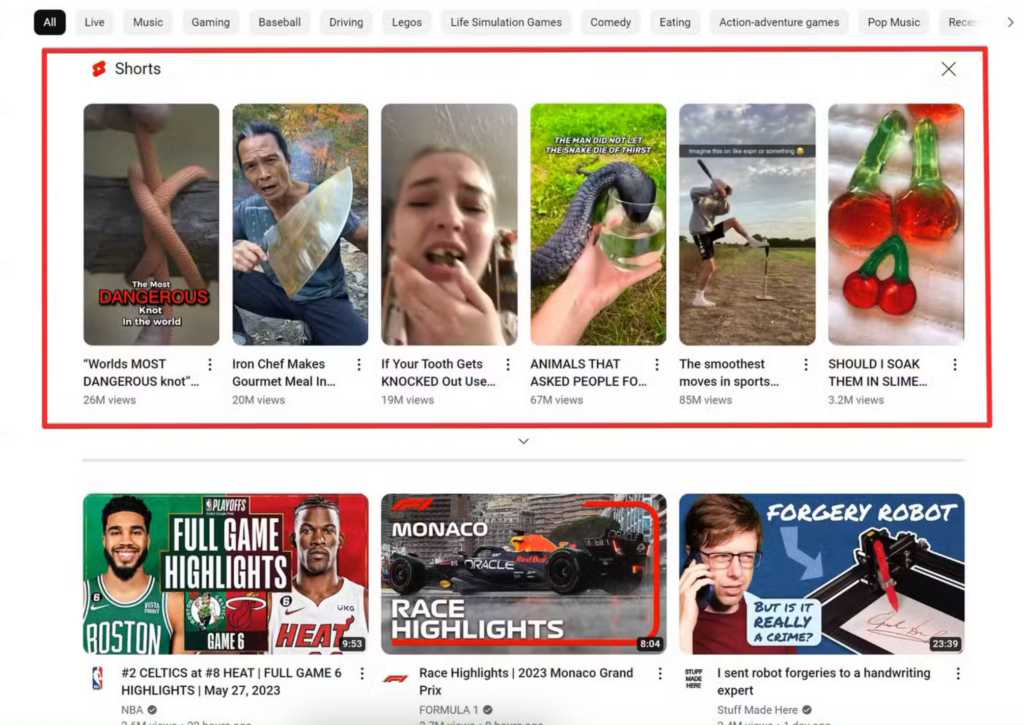Enable the Comedy content filter
Viewport: 1024px width, 725px height.
pos(610,21)
